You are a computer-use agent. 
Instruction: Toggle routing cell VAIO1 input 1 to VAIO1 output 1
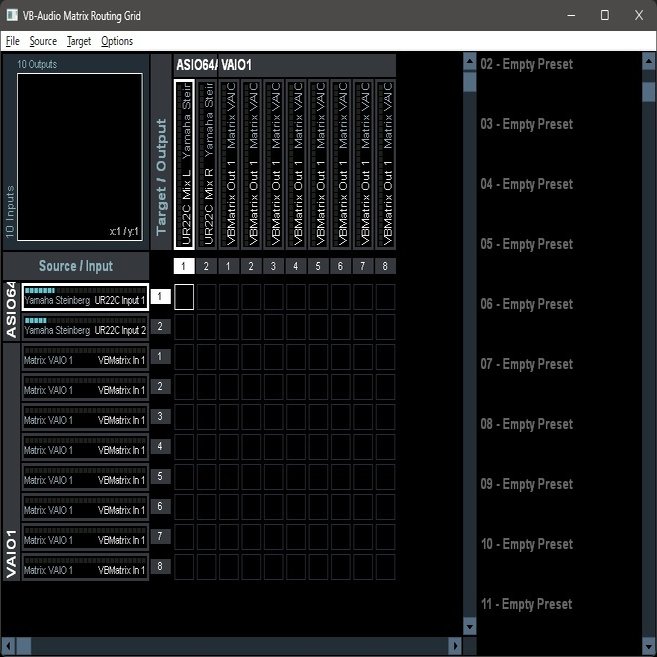[229, 357]
